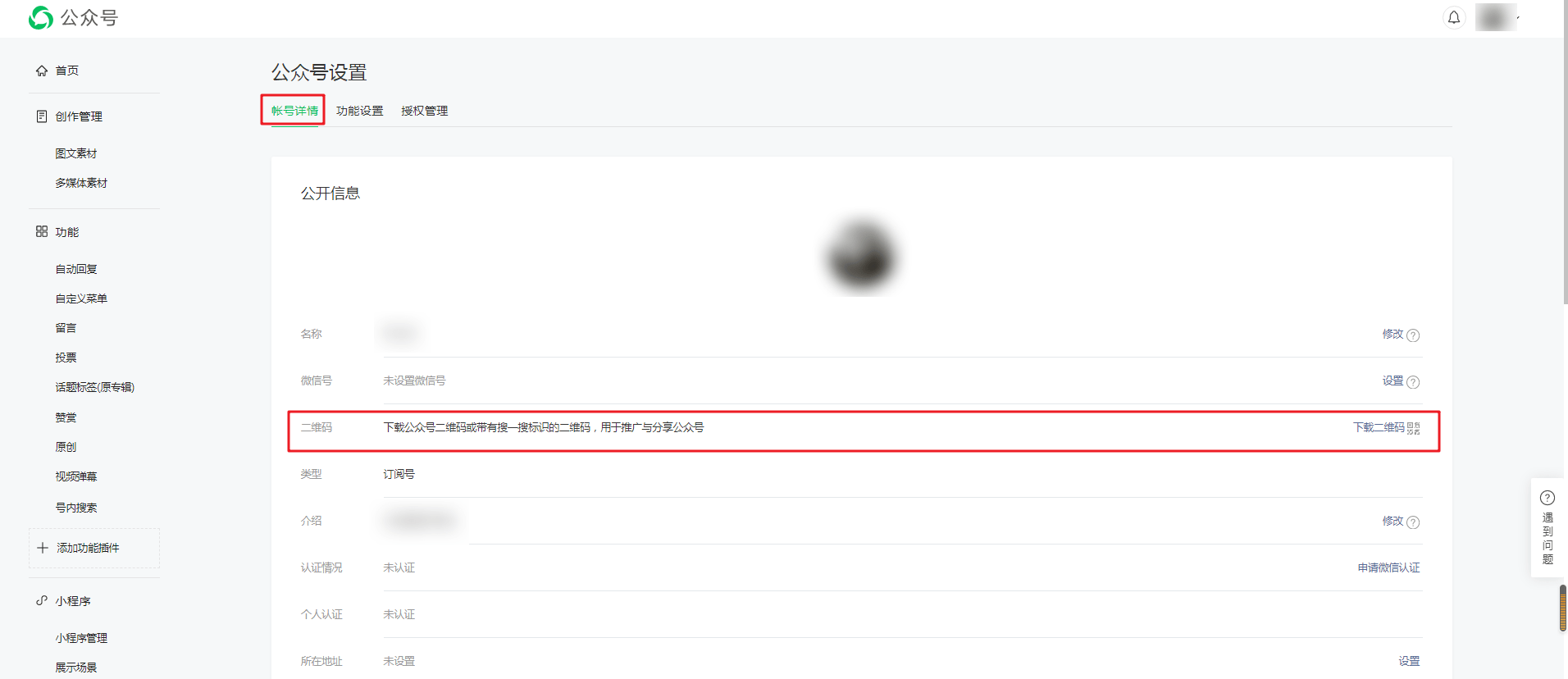Click the 功能 grid icon

[x=42, y=232]
